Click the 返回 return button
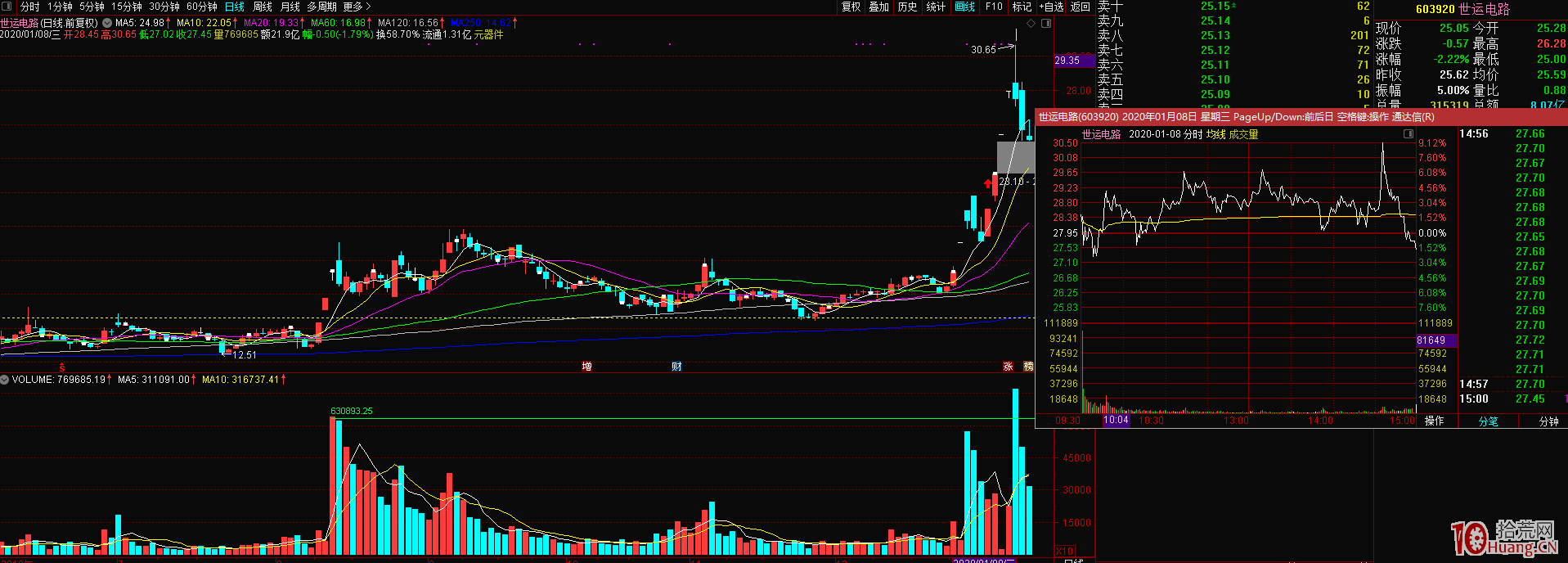This screenshot has height=563, width=1568. pos(1081,7)
